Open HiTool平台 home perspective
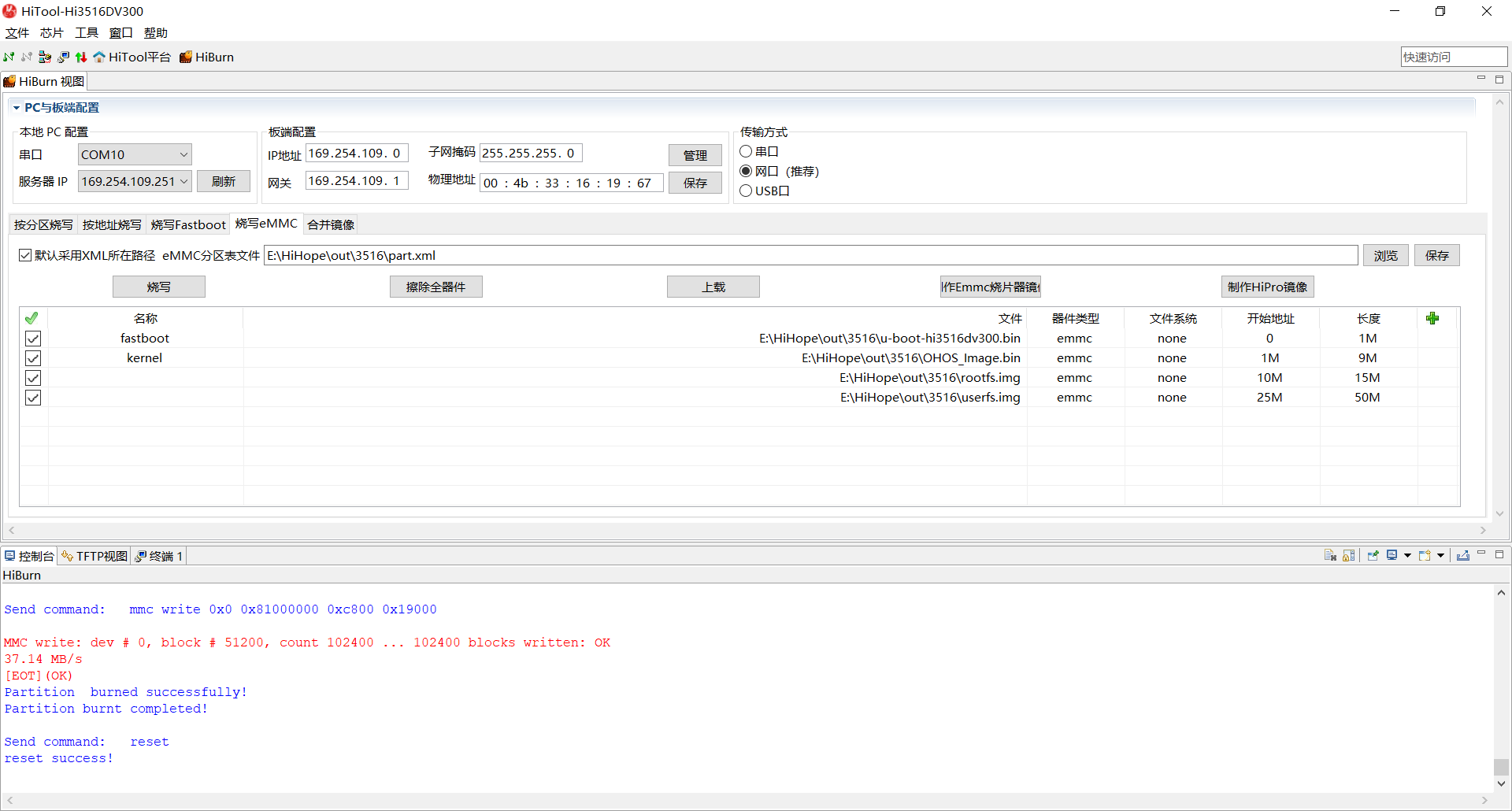 pos(132,57)
